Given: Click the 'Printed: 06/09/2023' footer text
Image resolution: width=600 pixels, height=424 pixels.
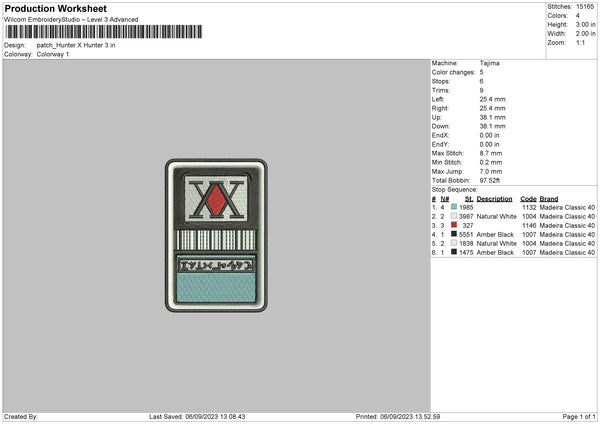Looking at the screenshot, I should (384, 417).
